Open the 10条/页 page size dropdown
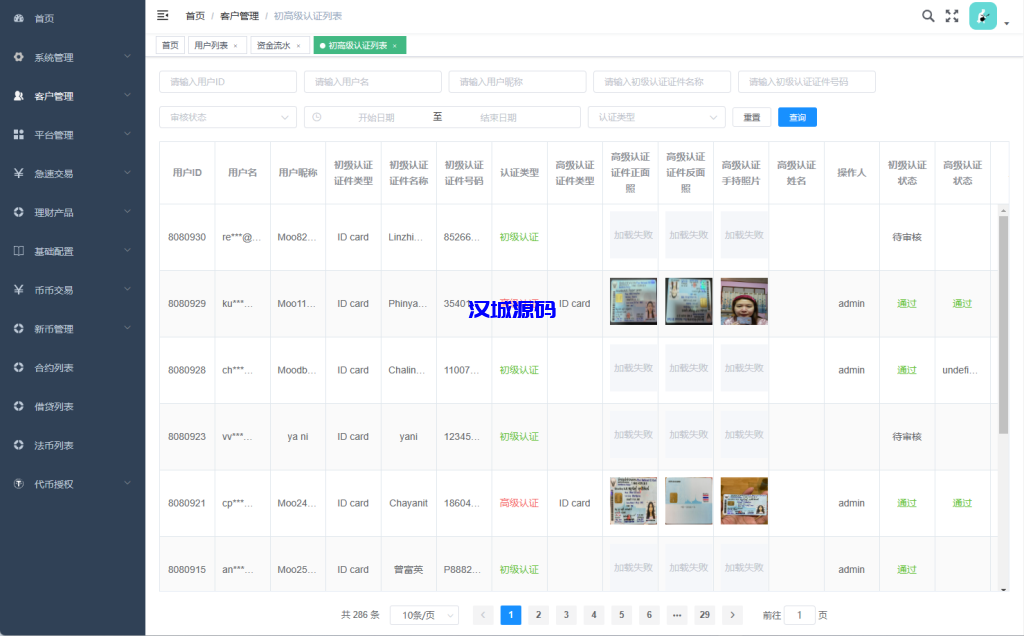The image size is (1024, 636). (424, 615)
